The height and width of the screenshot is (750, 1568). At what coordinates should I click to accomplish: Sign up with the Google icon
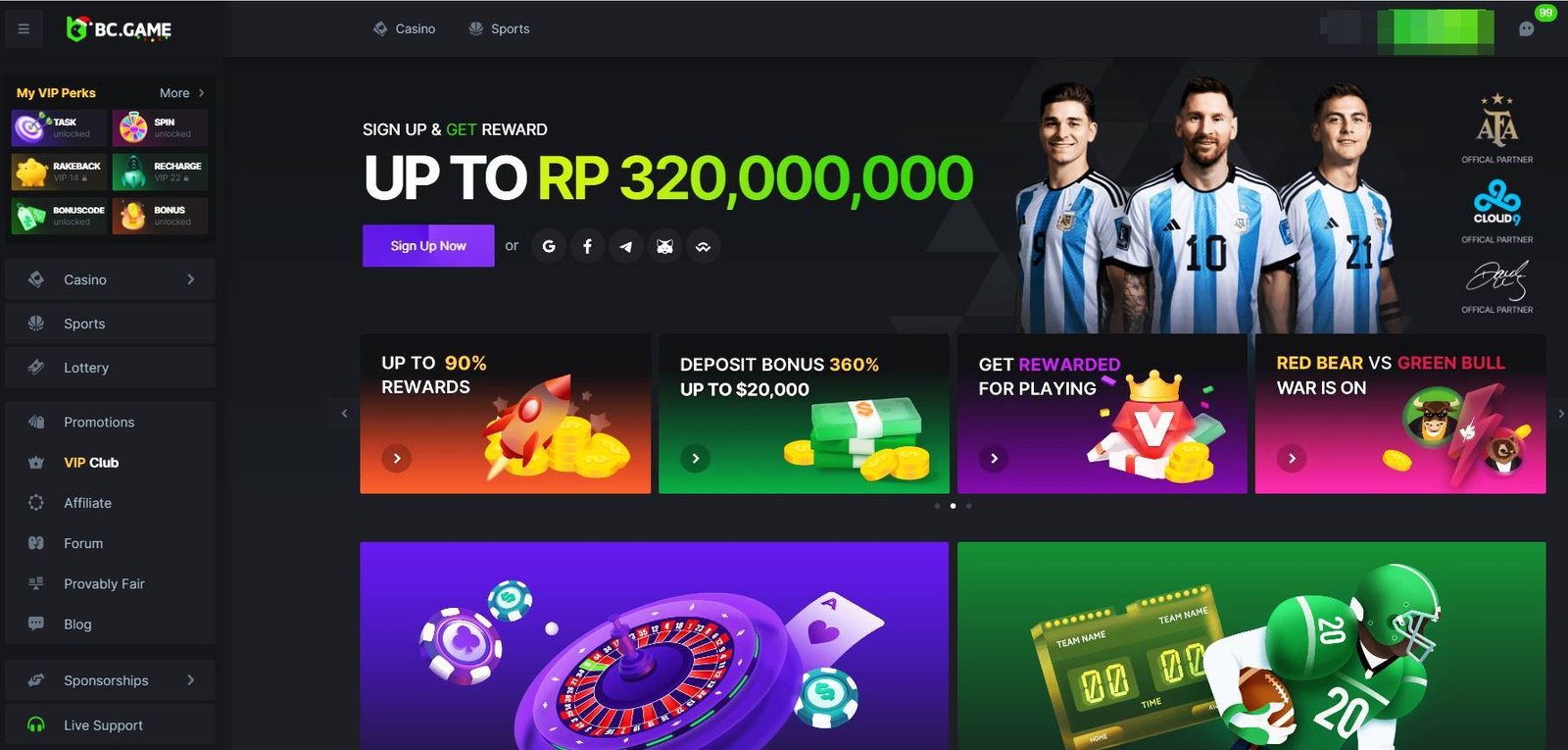[x=549, y=246]
